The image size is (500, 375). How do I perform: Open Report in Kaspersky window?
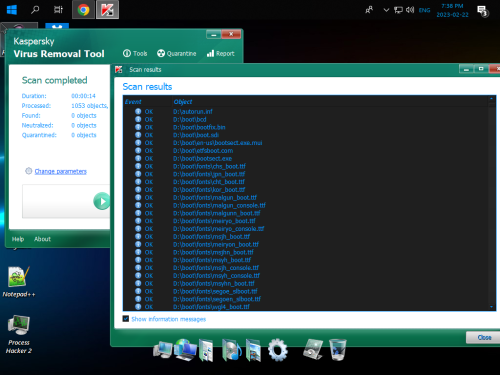coord(221,53)
